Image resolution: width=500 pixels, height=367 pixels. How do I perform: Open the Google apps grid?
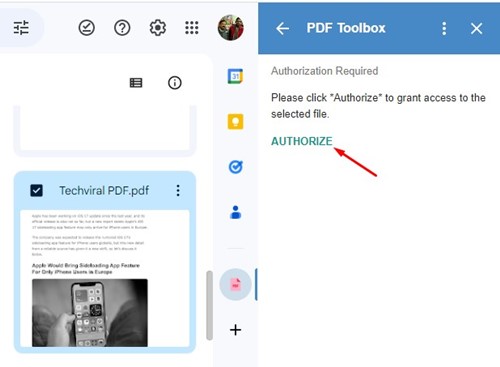pyautogui.click(x=192, y=28)
